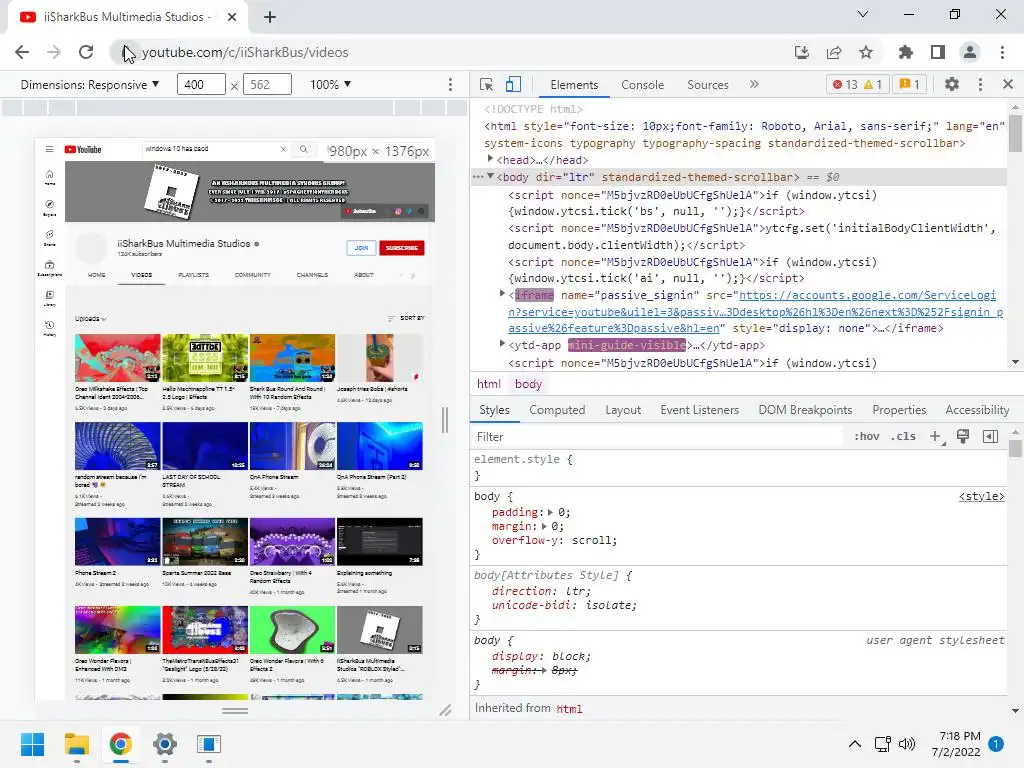Open the SORT BY menu
The height and width of the screenshot is (768, 1024).
pyautogui.click(x=406, y=318)
